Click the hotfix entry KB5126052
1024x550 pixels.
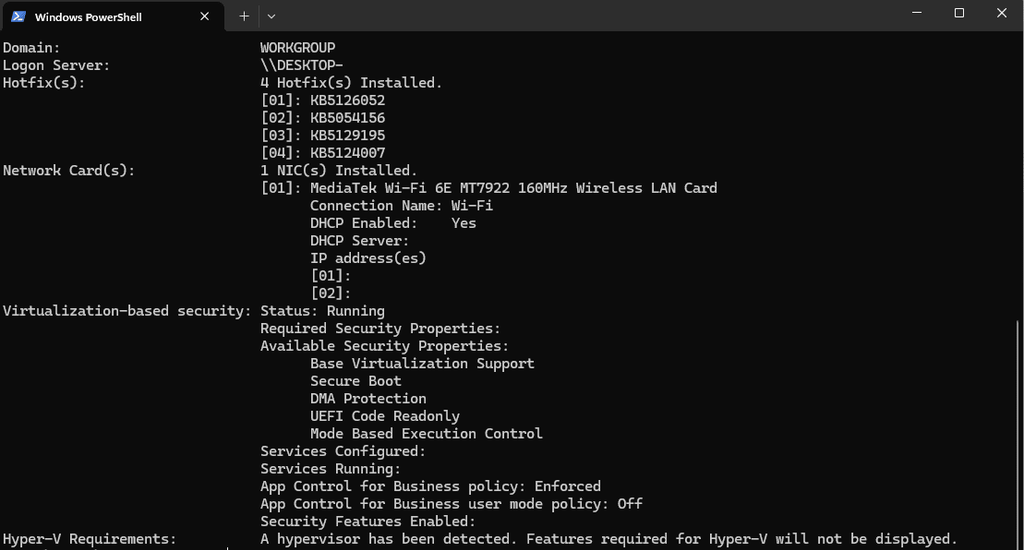(x=347, y=101)
